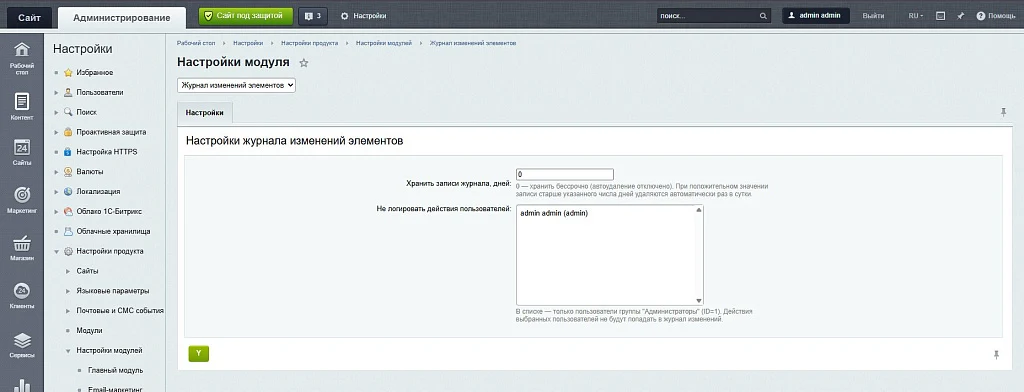Click the pin icon beside the Настройки tab
This screenshot has height=392, width=1024.
coord(1004,112)
